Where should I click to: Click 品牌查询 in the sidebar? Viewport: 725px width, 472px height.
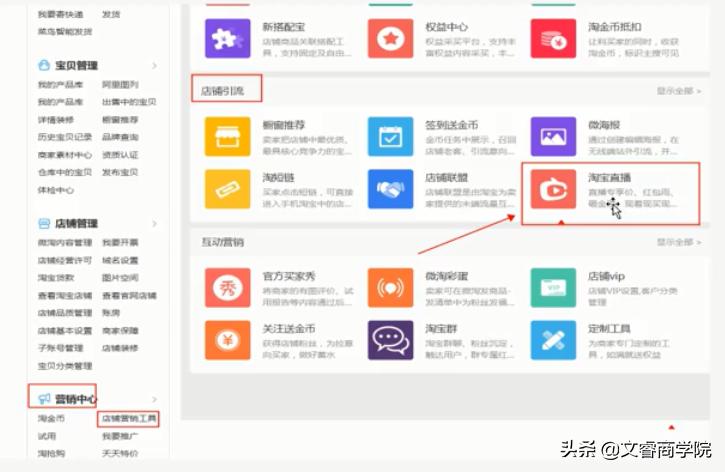pyautogui.click(x=120, y=137)
